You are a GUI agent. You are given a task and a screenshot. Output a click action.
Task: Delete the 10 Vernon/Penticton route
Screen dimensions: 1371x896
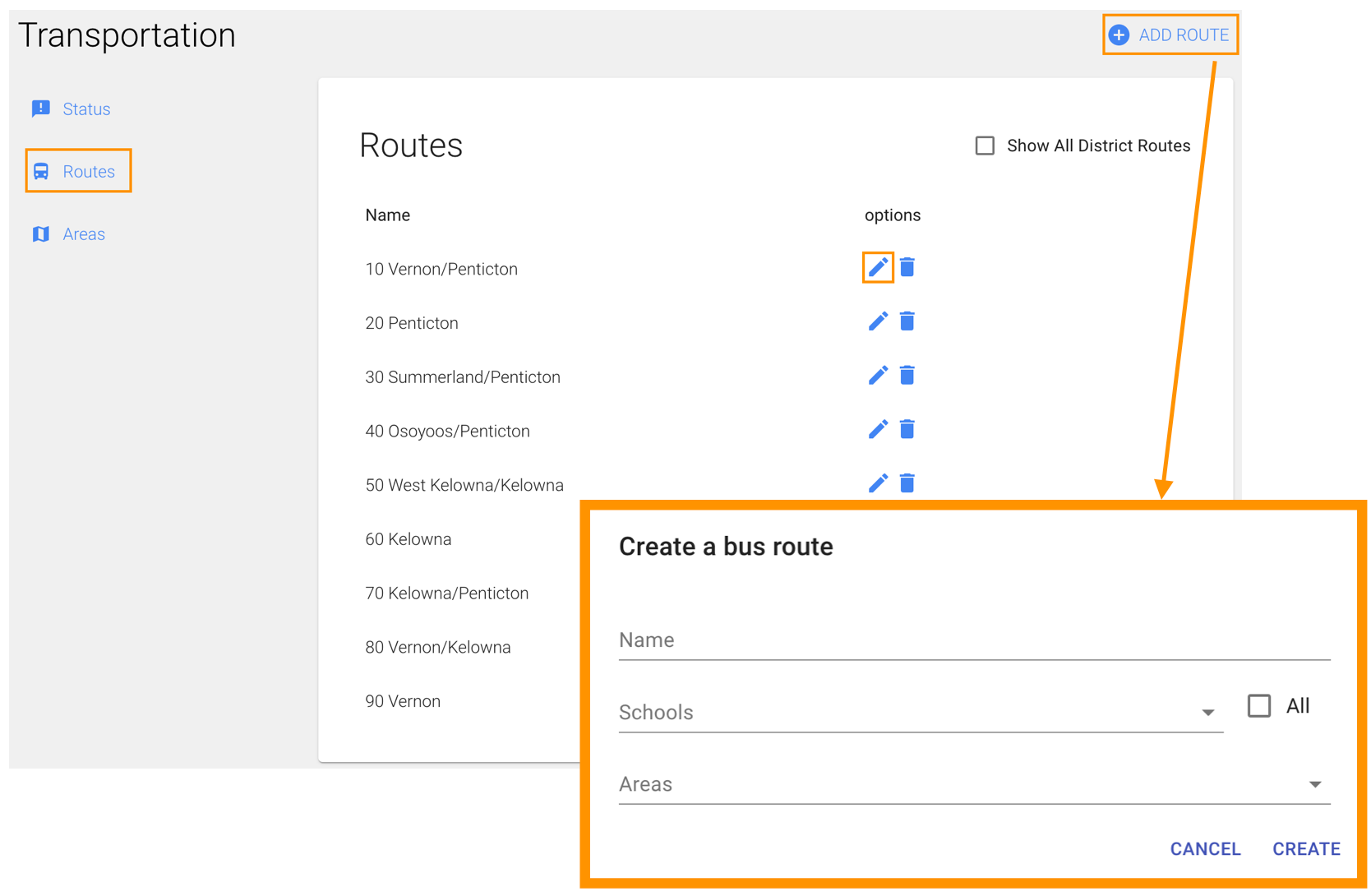point(907,267)
